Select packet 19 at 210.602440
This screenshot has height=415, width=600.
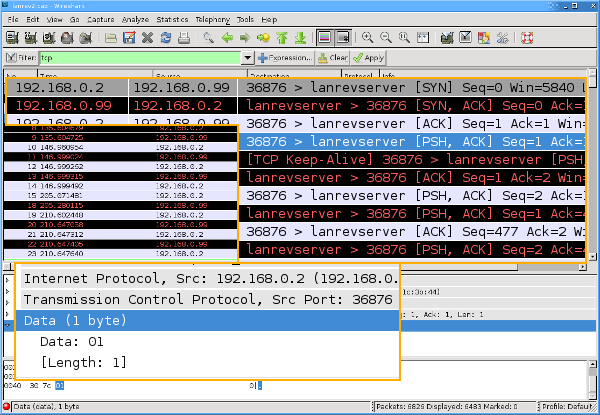click(x=121, y=215)
